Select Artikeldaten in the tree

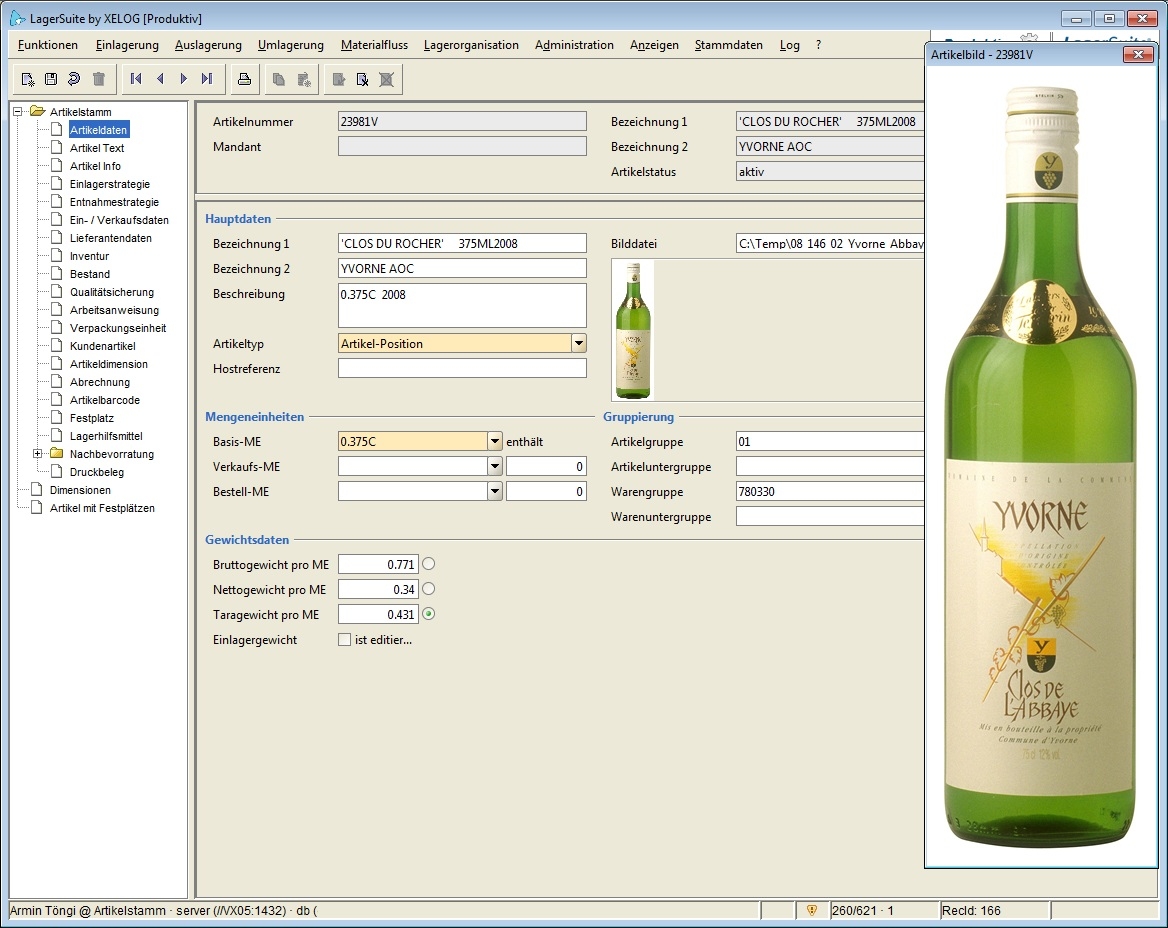(x=98, y=130)
